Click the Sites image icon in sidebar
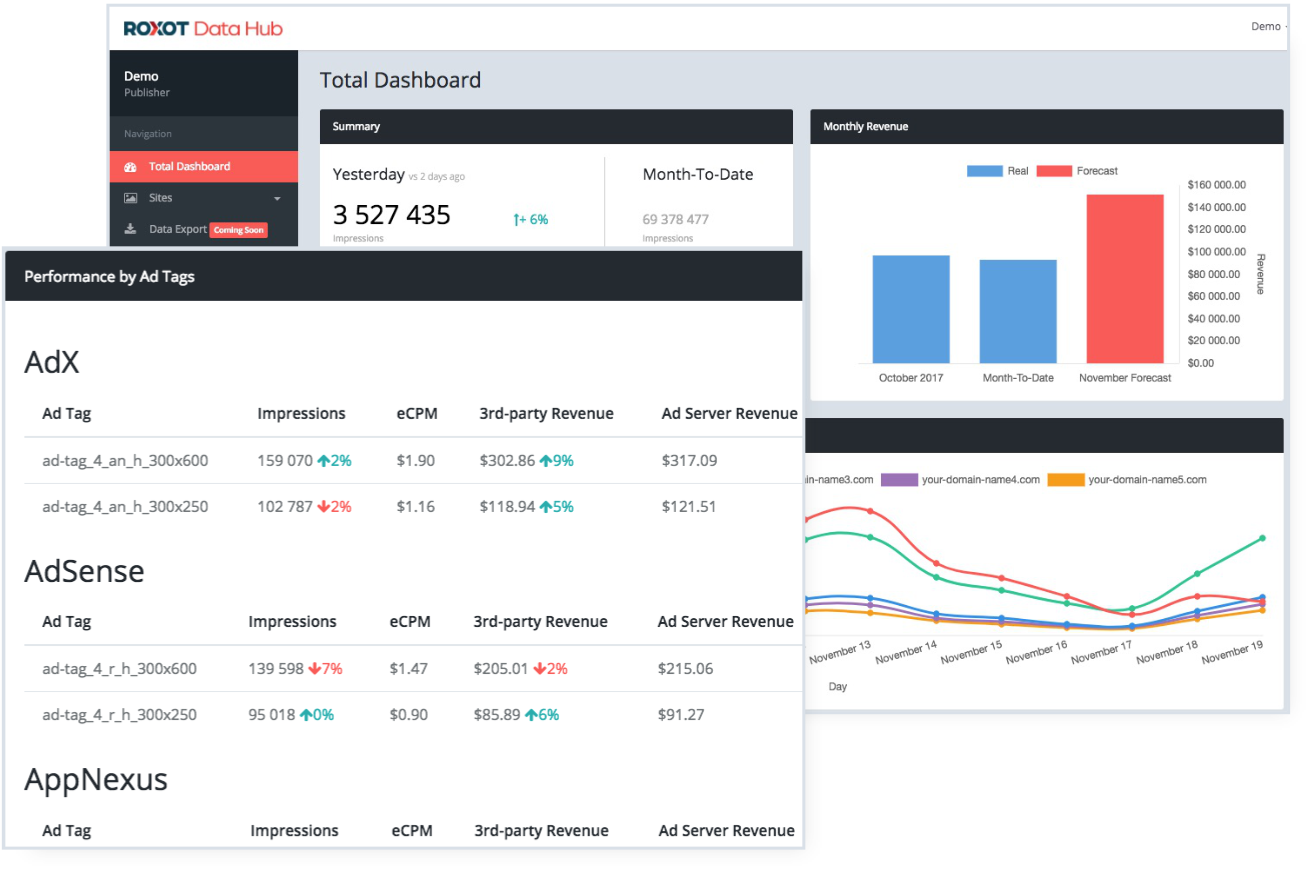The image size is (1310, 871). coord(130,198)
